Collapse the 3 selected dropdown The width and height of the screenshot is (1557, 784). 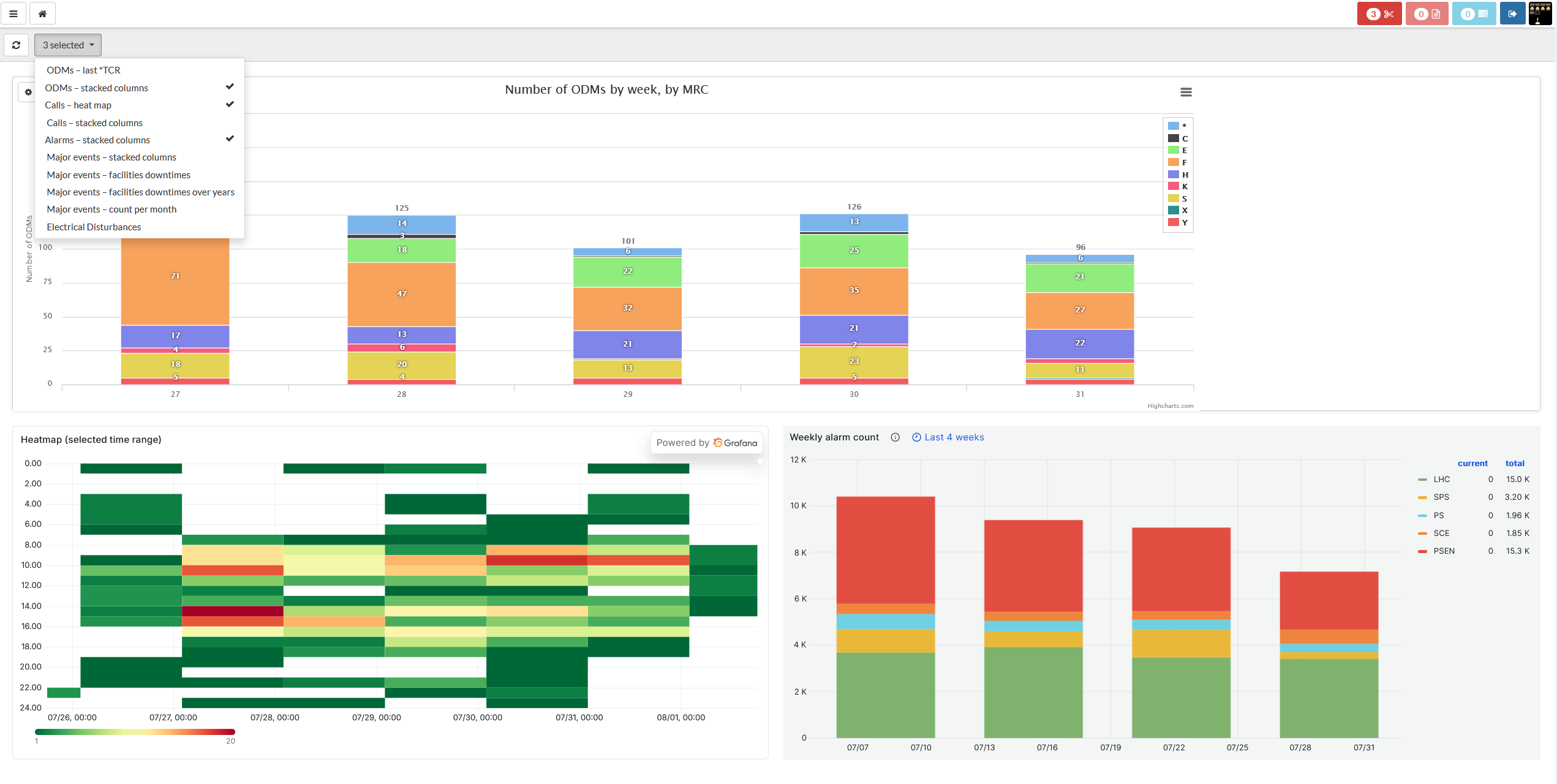click(x=68, y=45)
